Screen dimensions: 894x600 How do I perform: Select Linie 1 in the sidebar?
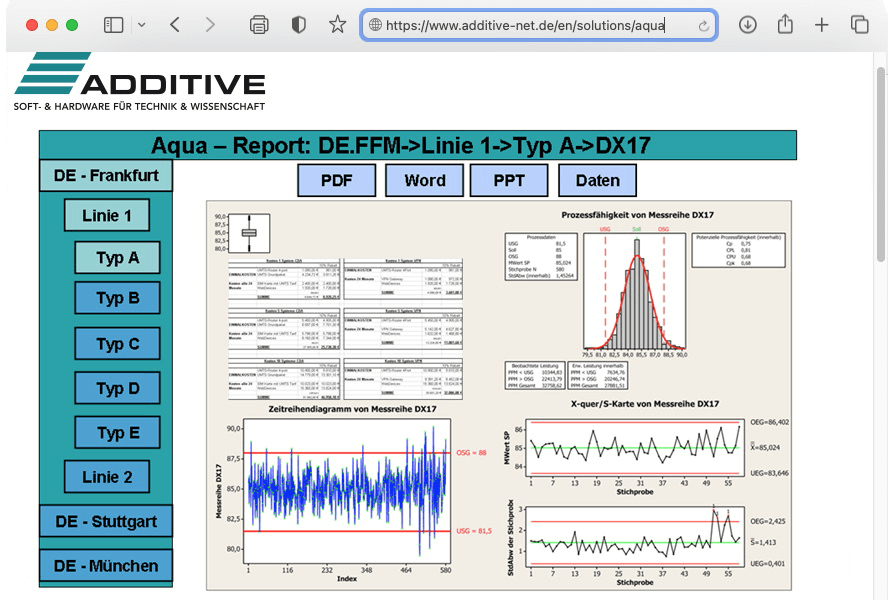coord(107,215)
